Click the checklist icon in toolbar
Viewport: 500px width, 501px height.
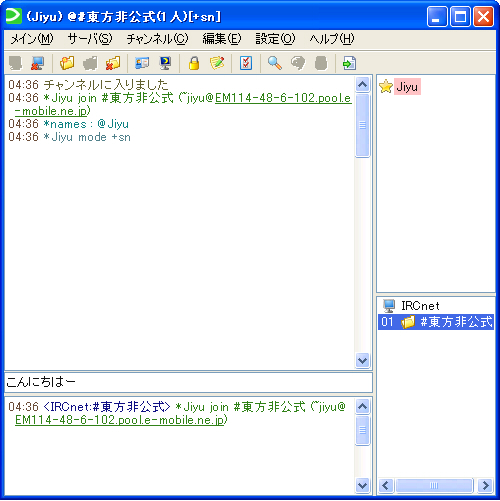[x=246, y=63]
